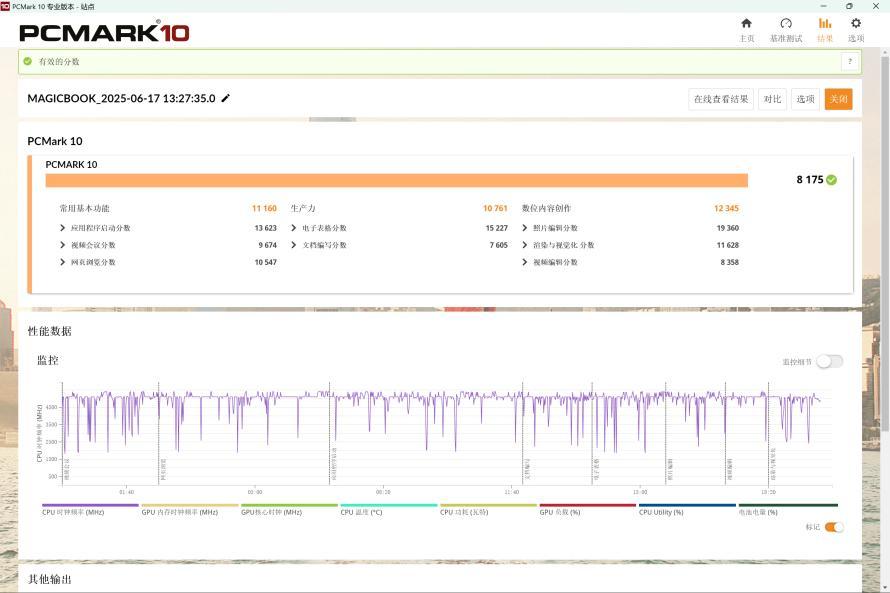
Task: Click 生产力 score 10 761
Action: tap(495, 208)
